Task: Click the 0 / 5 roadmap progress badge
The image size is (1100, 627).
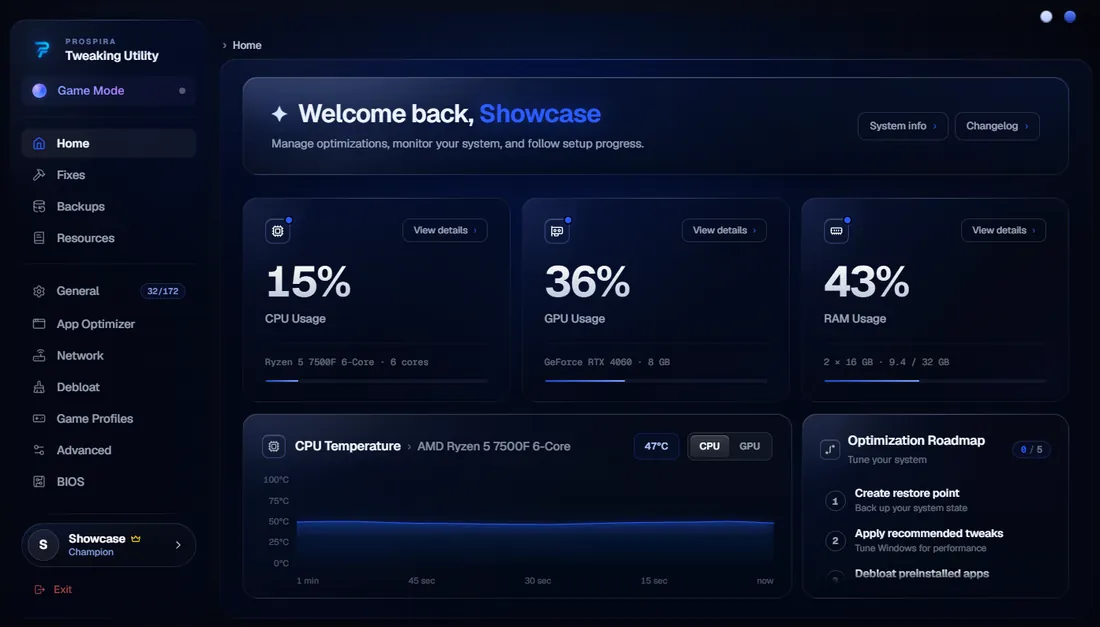Action: click(x=1031, y=450)
